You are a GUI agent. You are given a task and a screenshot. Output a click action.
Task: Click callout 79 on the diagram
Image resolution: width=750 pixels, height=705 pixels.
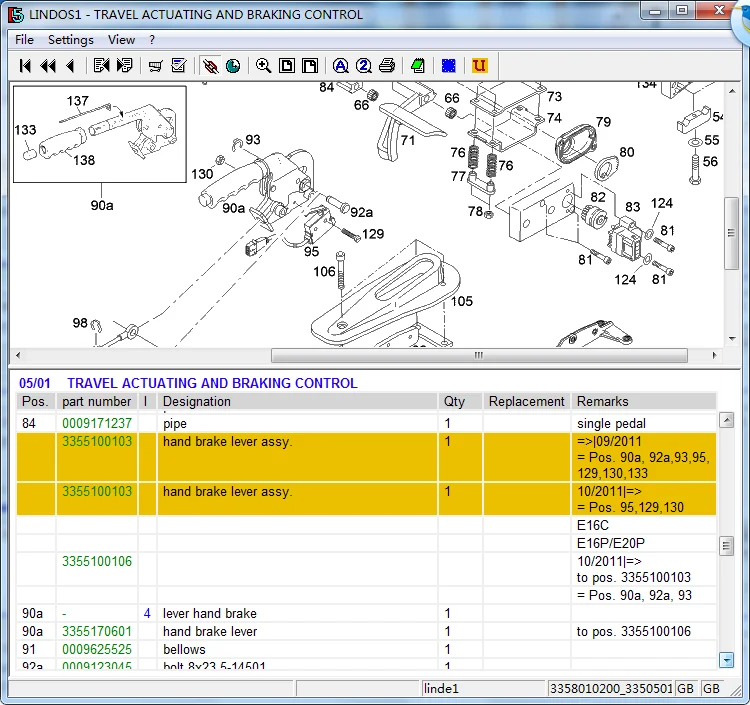[603, 122]
